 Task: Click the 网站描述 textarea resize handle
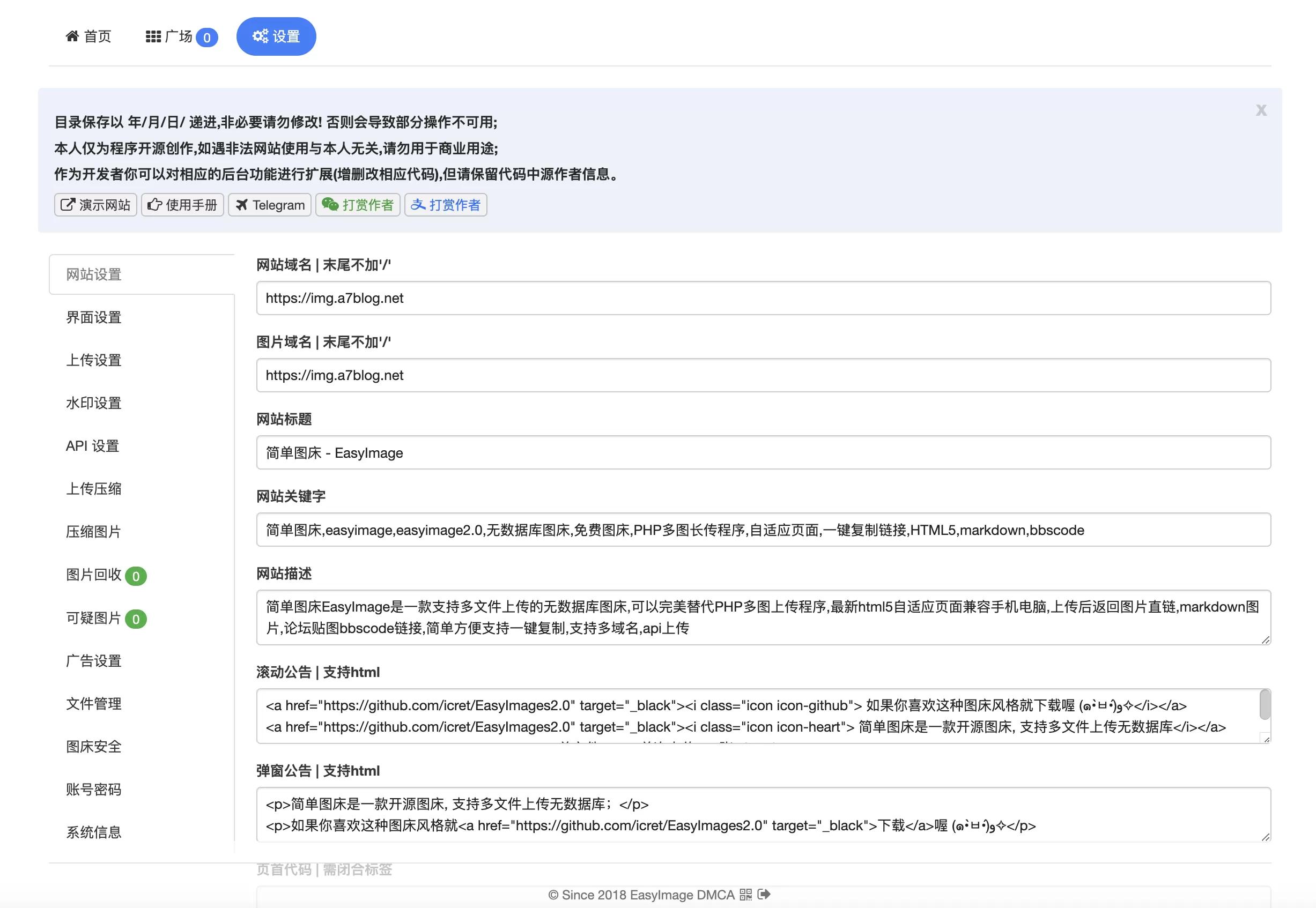[1266, 639]
